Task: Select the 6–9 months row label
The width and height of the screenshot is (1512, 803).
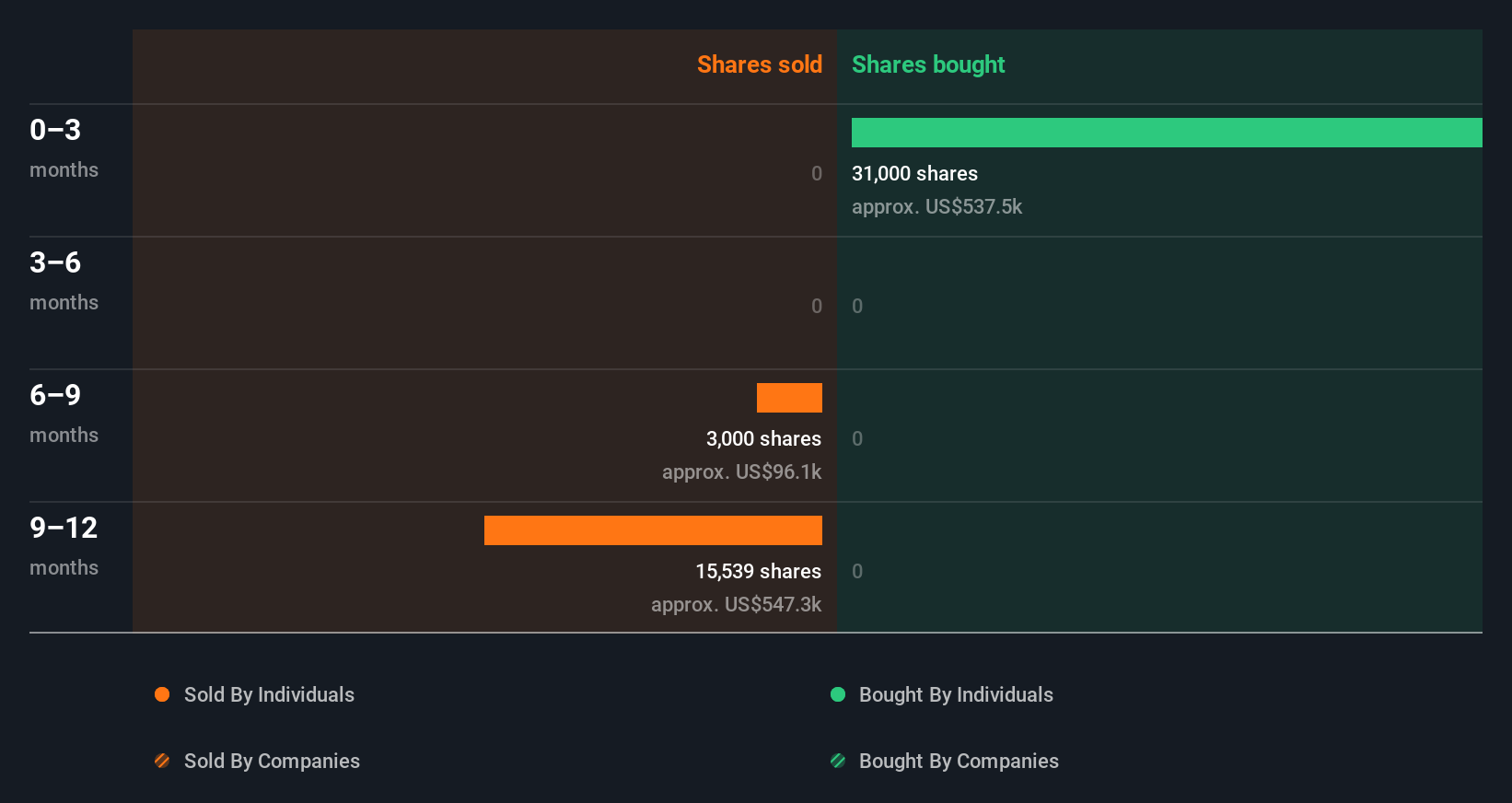Action: [64, 413]
